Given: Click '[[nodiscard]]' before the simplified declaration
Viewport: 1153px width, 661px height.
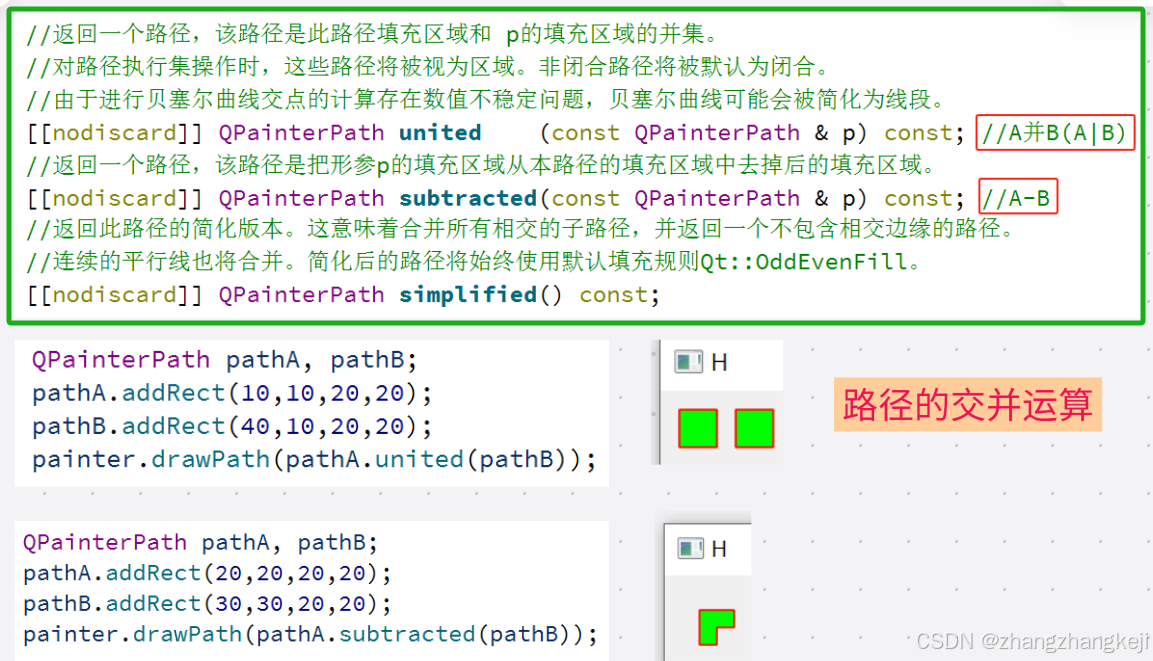Looking at the screenshot, I should [114, 294].
